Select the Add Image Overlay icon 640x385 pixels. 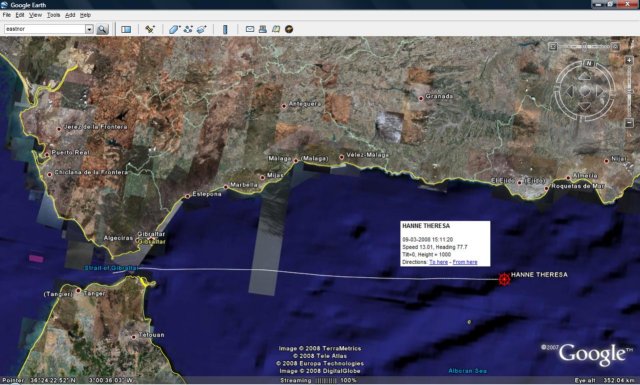coord(202,29)
